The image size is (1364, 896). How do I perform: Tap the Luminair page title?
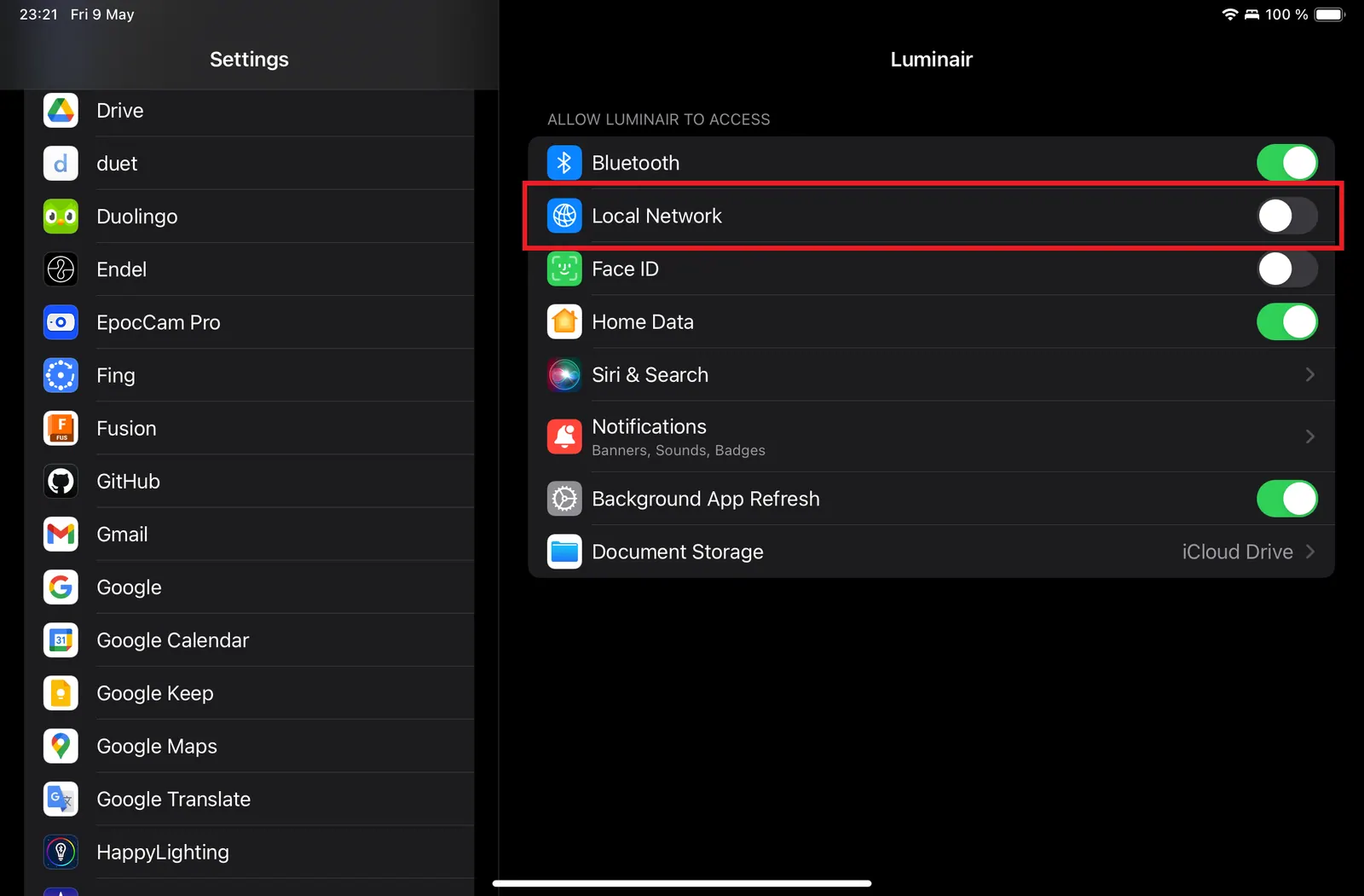[931, 59]
